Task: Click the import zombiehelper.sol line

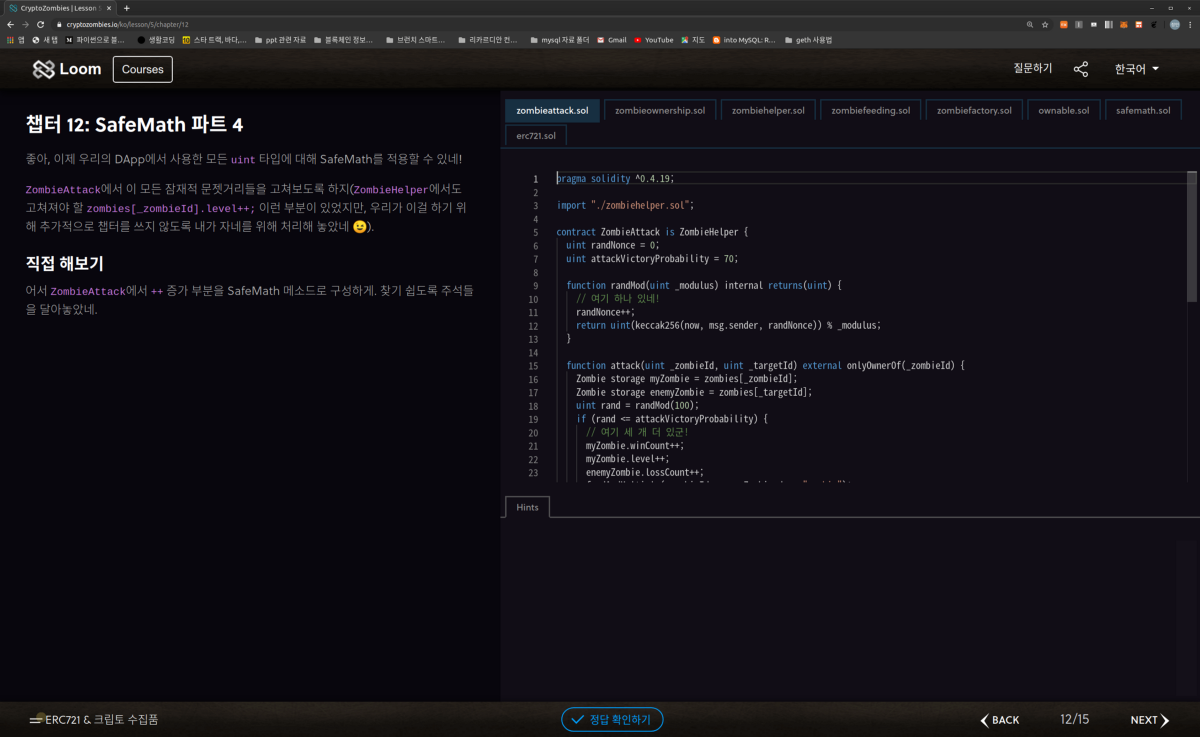Action: click(x=625, y=205)
